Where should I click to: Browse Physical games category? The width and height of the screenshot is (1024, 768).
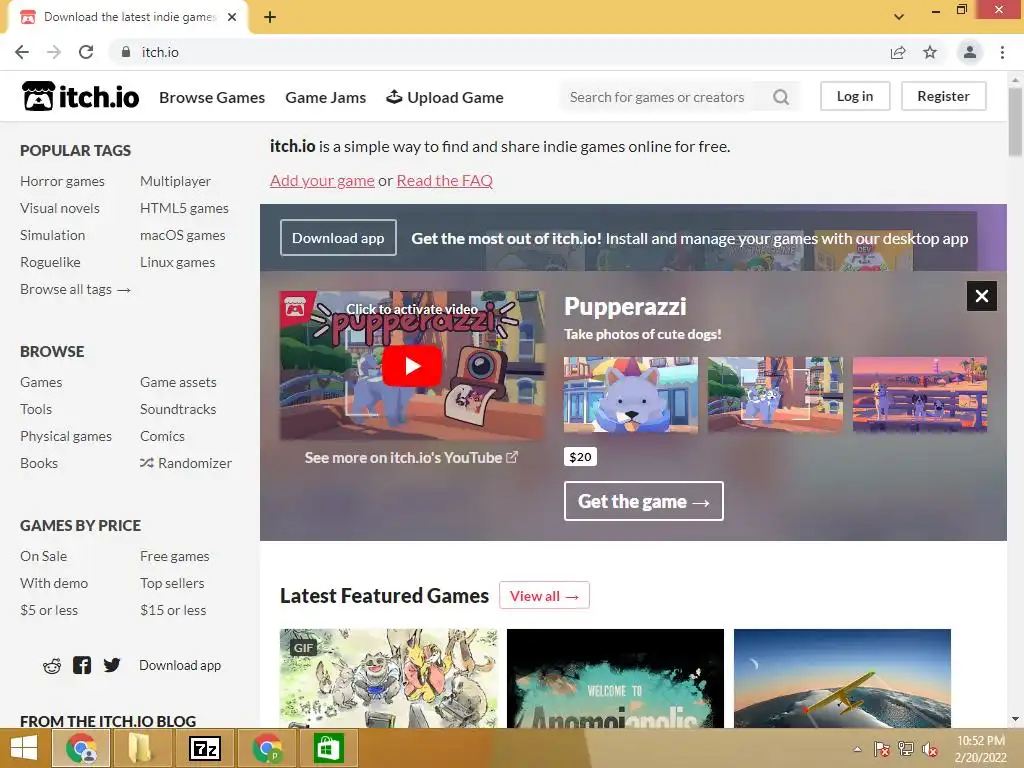(x=66, y=436)
